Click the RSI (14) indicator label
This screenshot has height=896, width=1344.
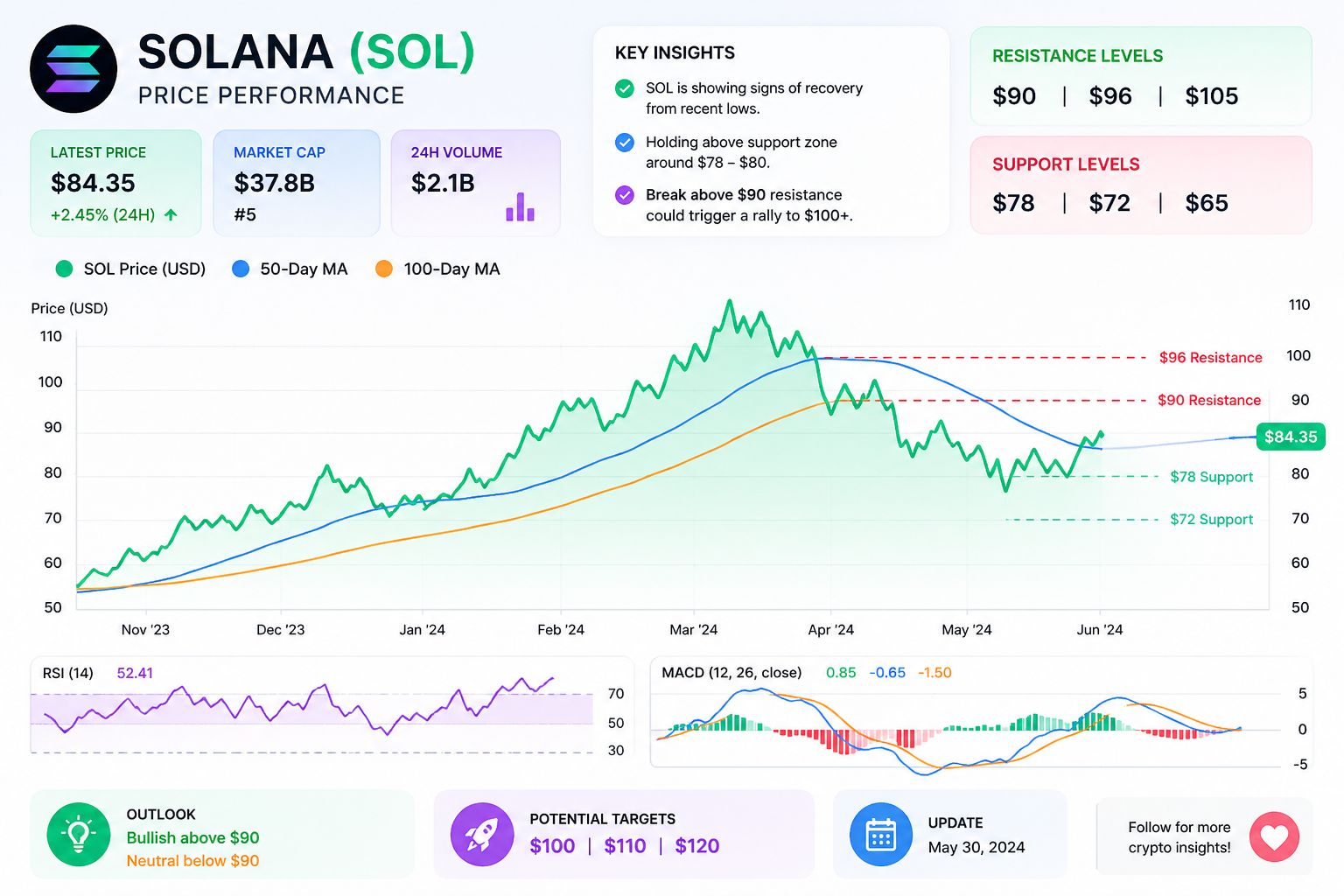pos(67,674)
